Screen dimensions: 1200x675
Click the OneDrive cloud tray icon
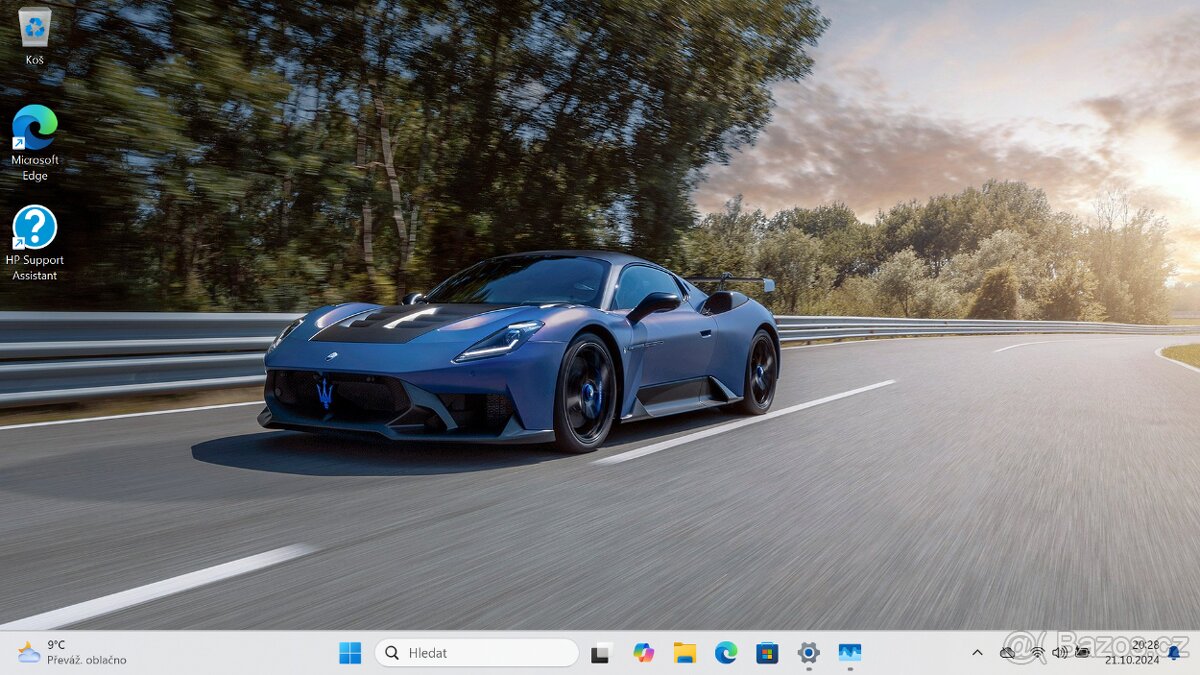1008,653
